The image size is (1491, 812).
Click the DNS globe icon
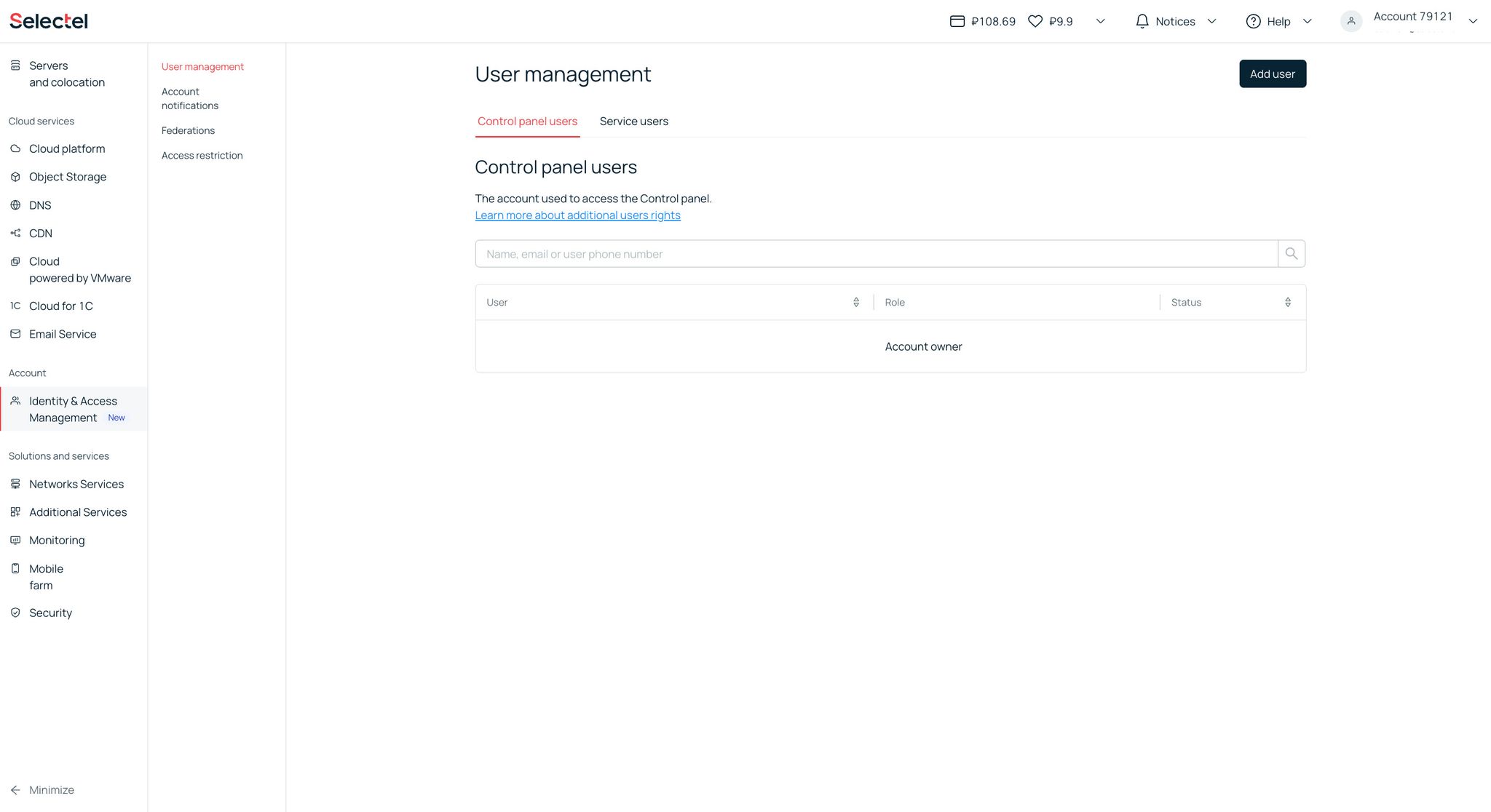(x=15, y=205)
